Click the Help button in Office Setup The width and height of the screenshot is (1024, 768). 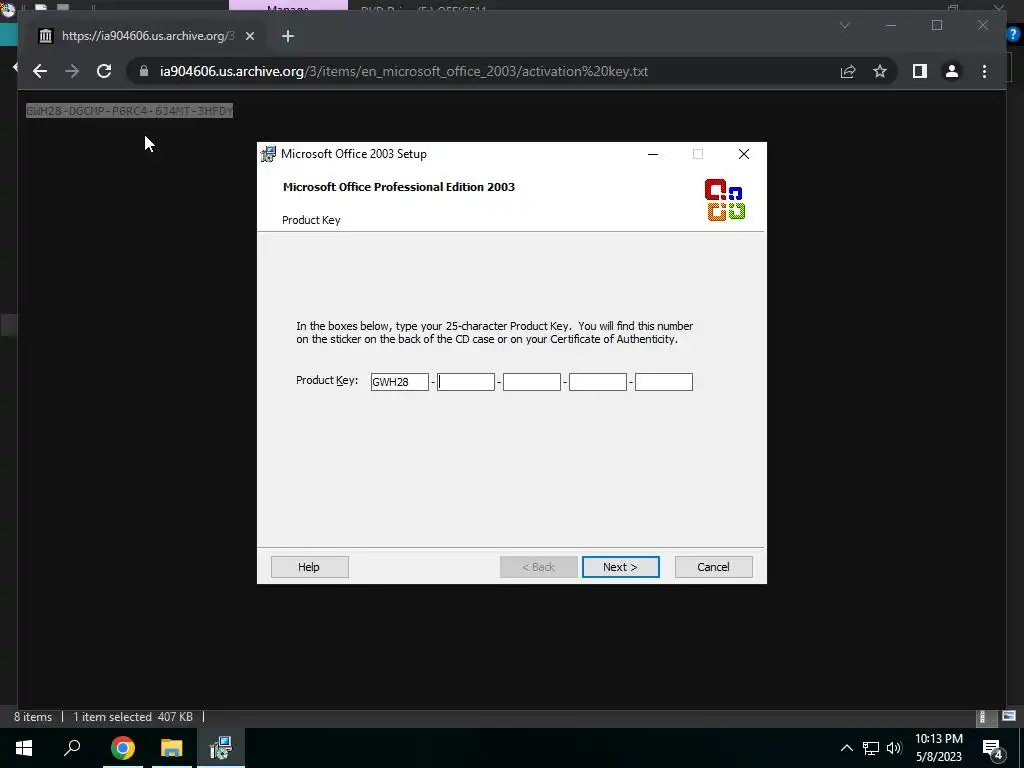click(x=310, y=567)
